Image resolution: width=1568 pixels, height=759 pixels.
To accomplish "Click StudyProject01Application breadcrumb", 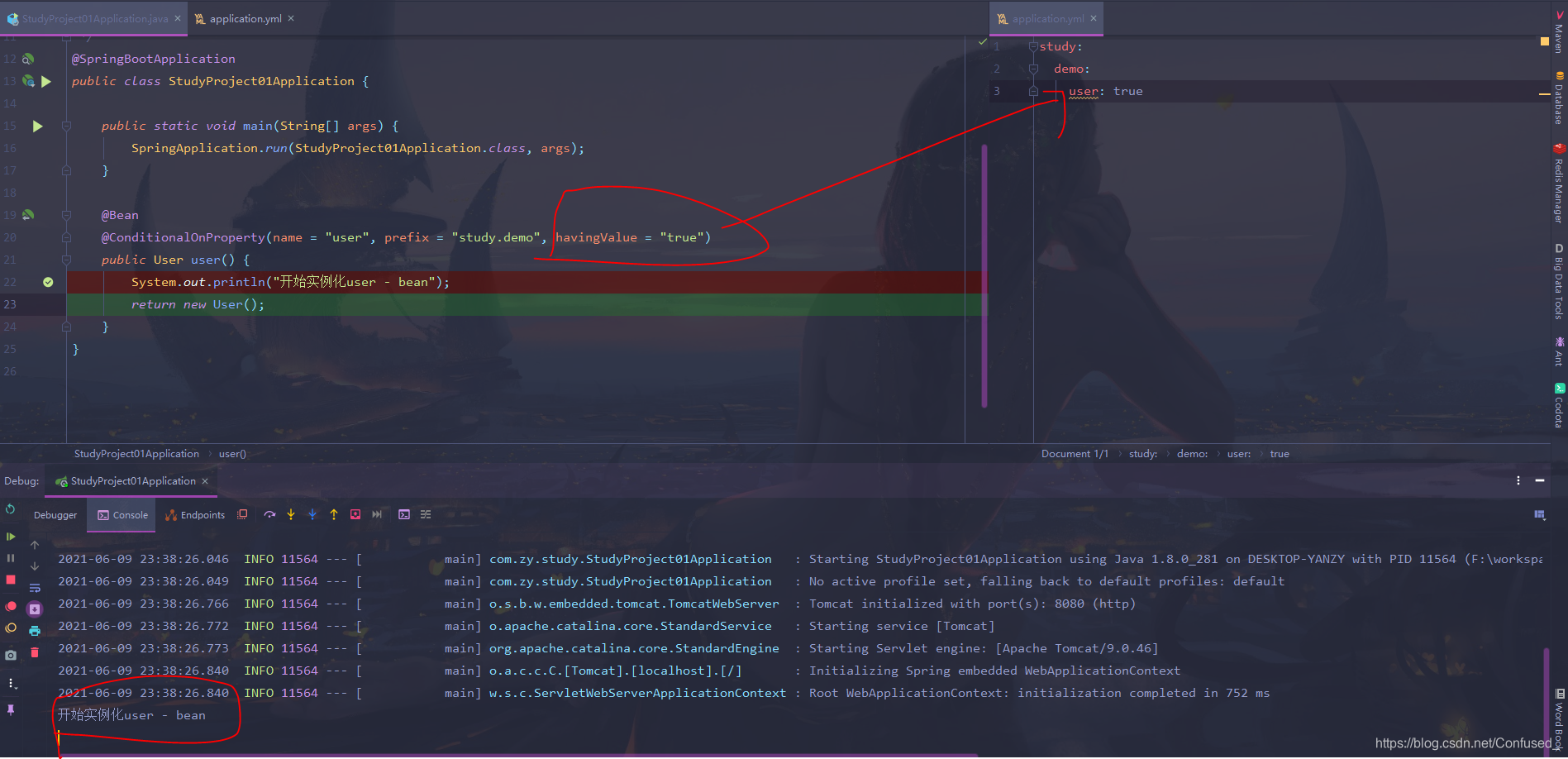I will tap(136, 454).
